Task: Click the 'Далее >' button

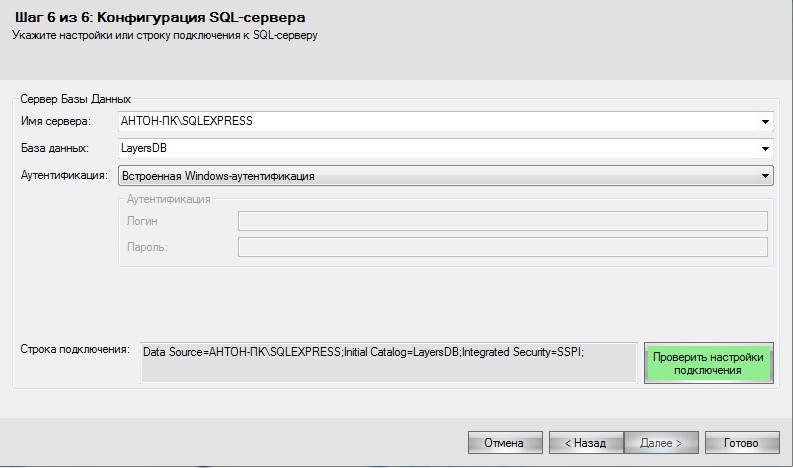Action: (661, 442)
